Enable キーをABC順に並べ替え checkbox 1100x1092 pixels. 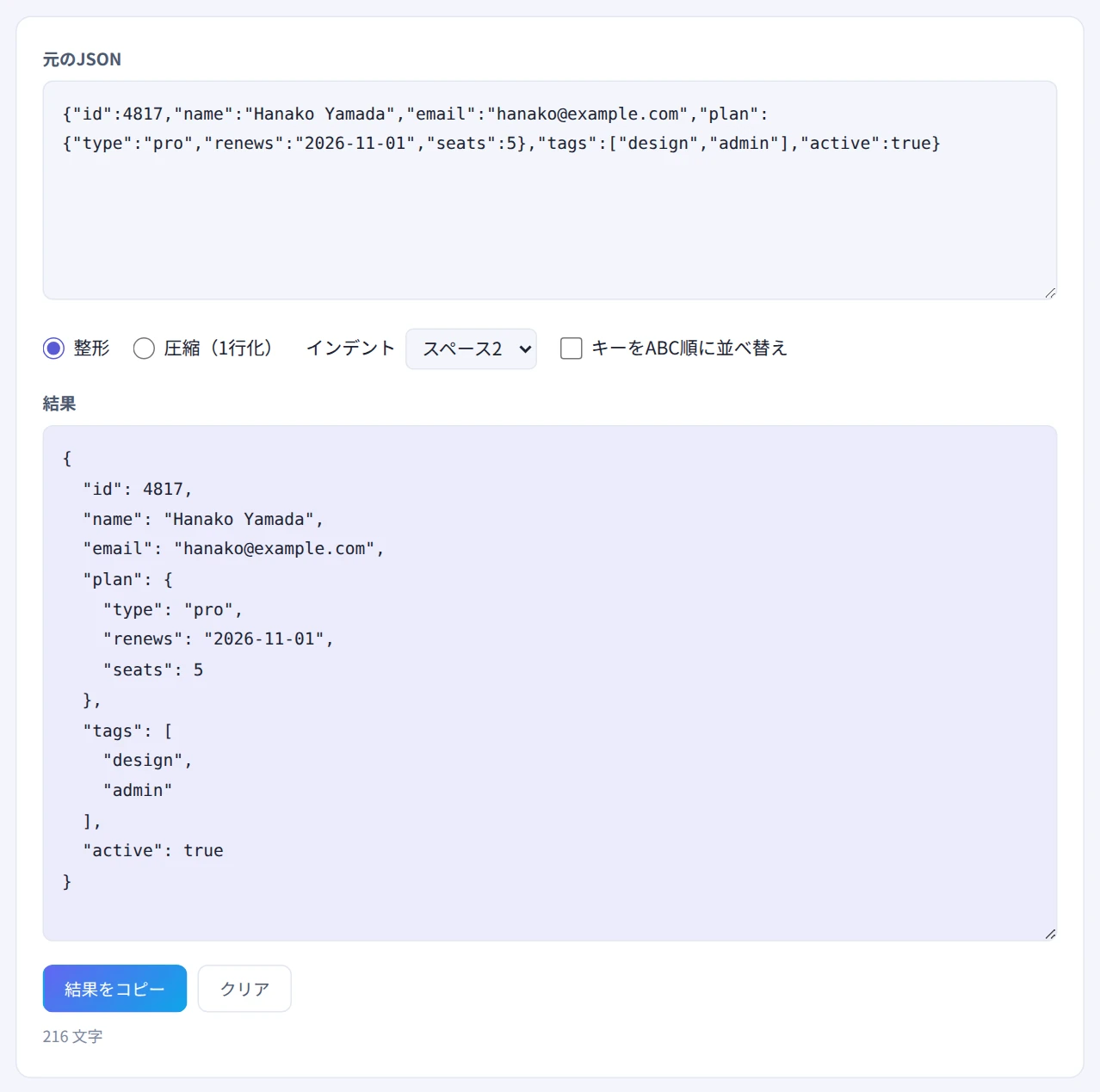pos(571,349)
